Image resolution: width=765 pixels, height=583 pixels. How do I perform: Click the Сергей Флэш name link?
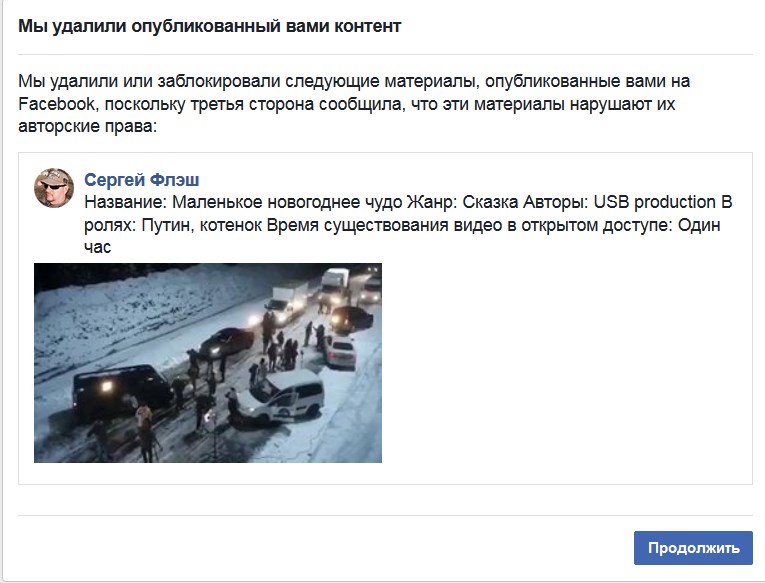pyautogui.click(x=141, y=180)
